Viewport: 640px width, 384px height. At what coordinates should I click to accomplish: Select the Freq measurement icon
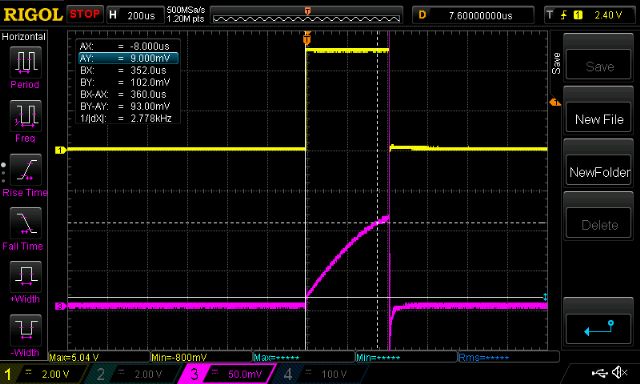25,116
